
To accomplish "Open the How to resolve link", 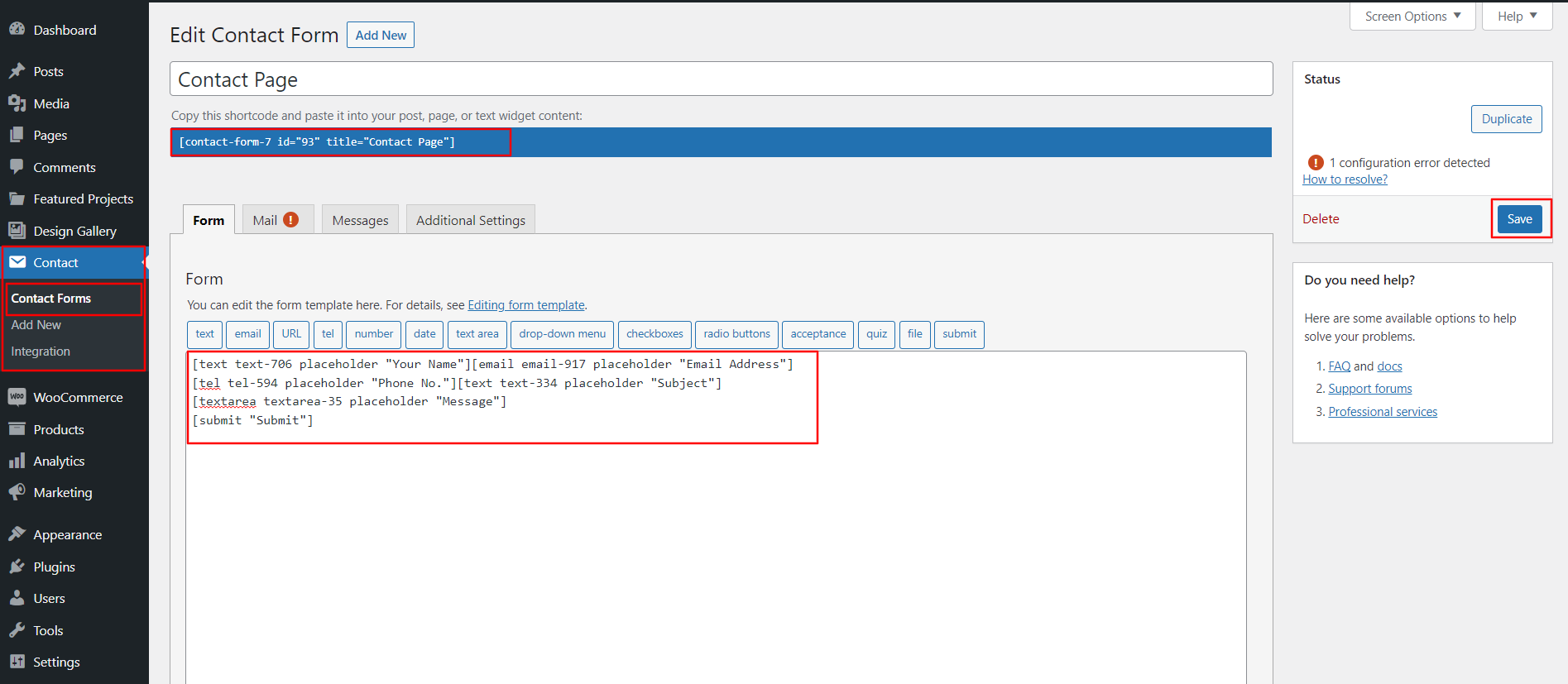I will click(1345, 179).
